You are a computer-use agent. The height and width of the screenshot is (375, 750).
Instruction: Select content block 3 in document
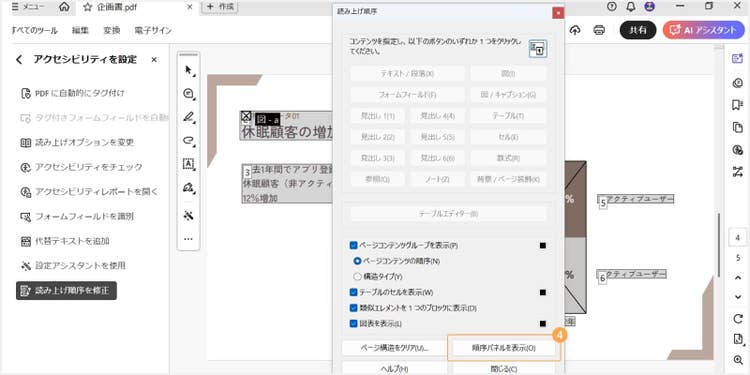click(288, 183)
